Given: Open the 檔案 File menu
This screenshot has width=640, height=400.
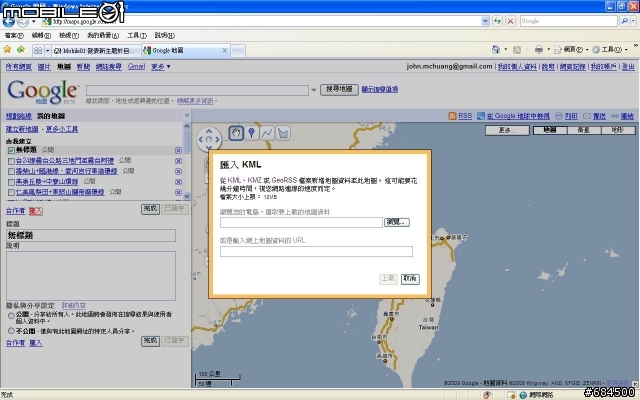Looking at the screenshot, I should click(14, 36).
